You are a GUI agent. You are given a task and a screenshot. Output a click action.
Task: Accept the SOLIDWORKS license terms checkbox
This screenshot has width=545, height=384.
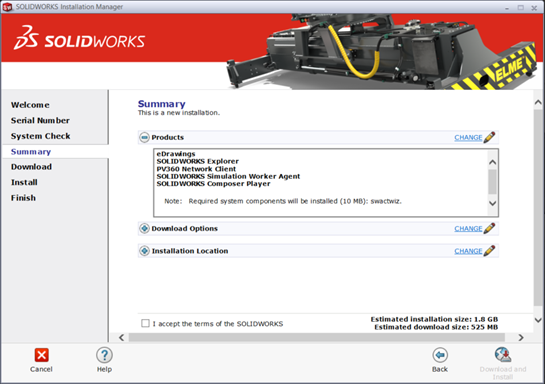pyautogui.click(x=145, y=324)
